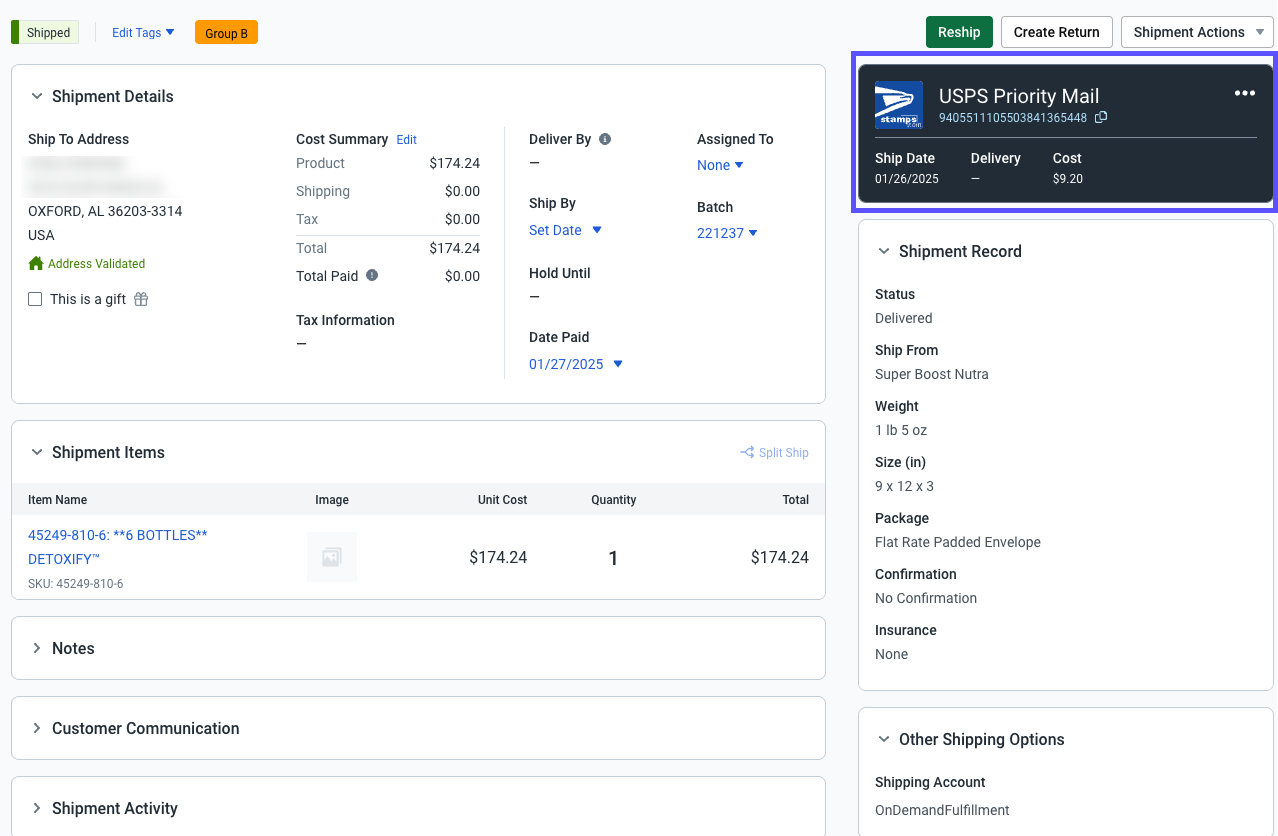Expand the Notes section
The image size is (1278, 836).
pos(73,648)
